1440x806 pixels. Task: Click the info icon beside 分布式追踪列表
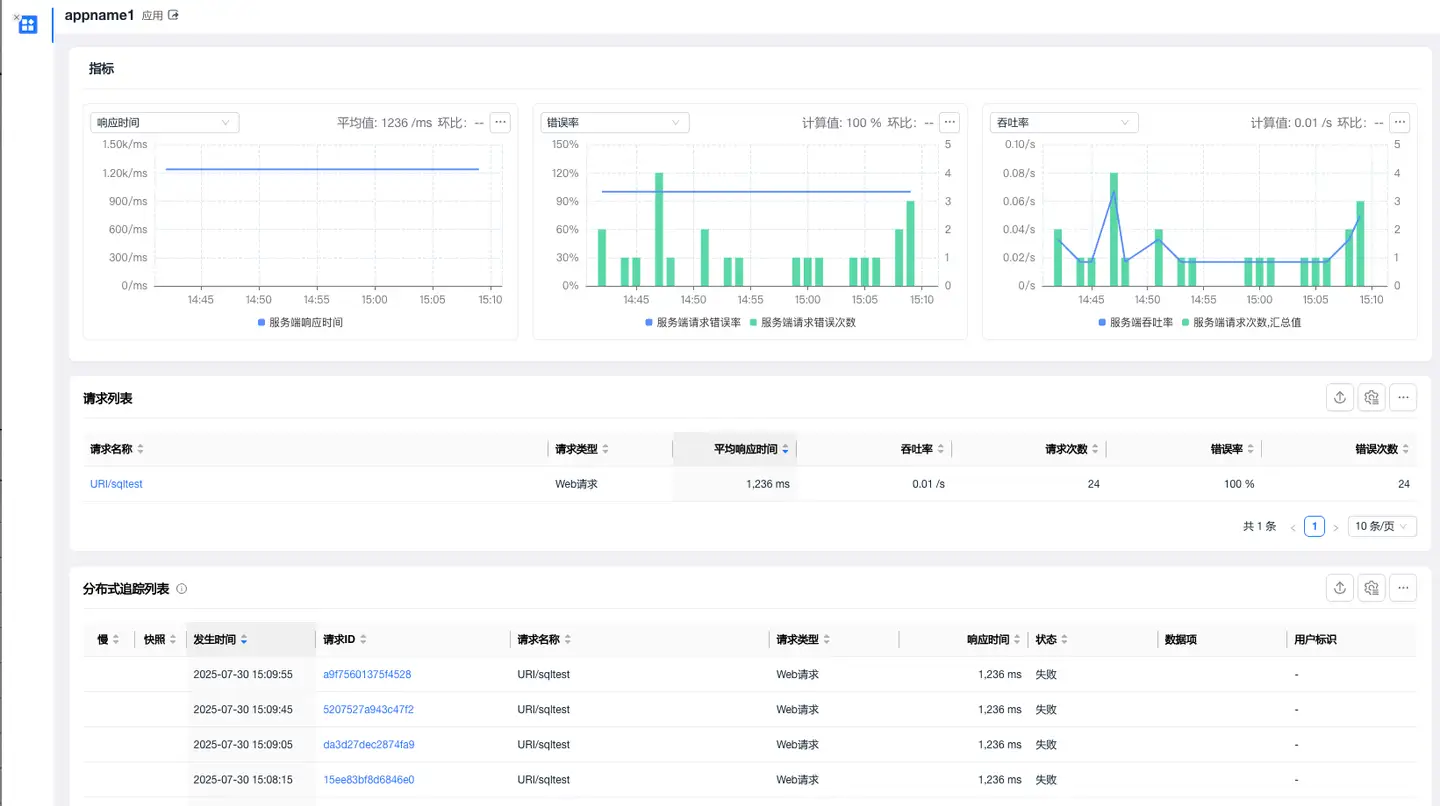tap(181, 588)
